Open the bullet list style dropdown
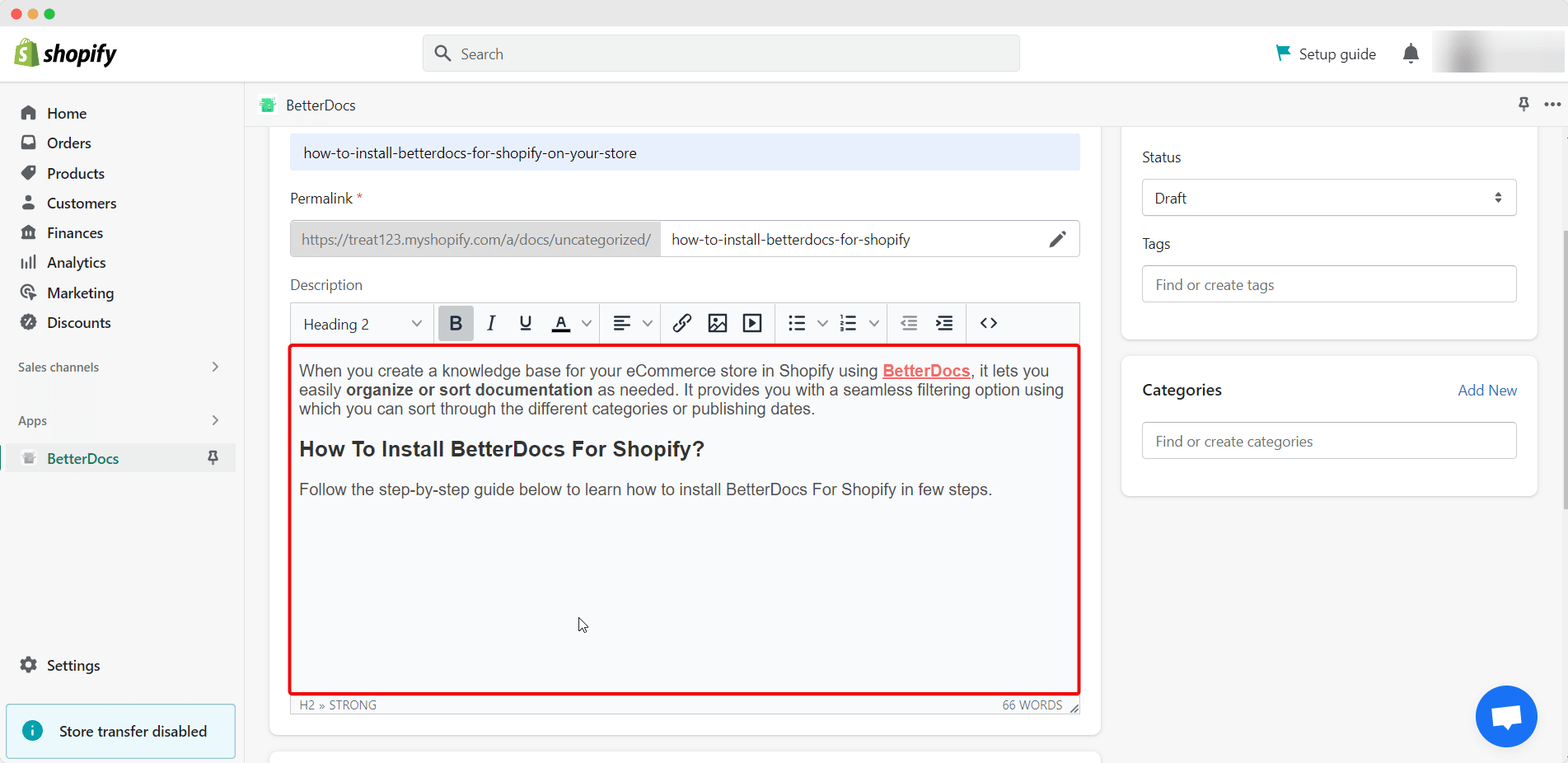Screen dimensions: 1568x763 click(x=822, y=323)
